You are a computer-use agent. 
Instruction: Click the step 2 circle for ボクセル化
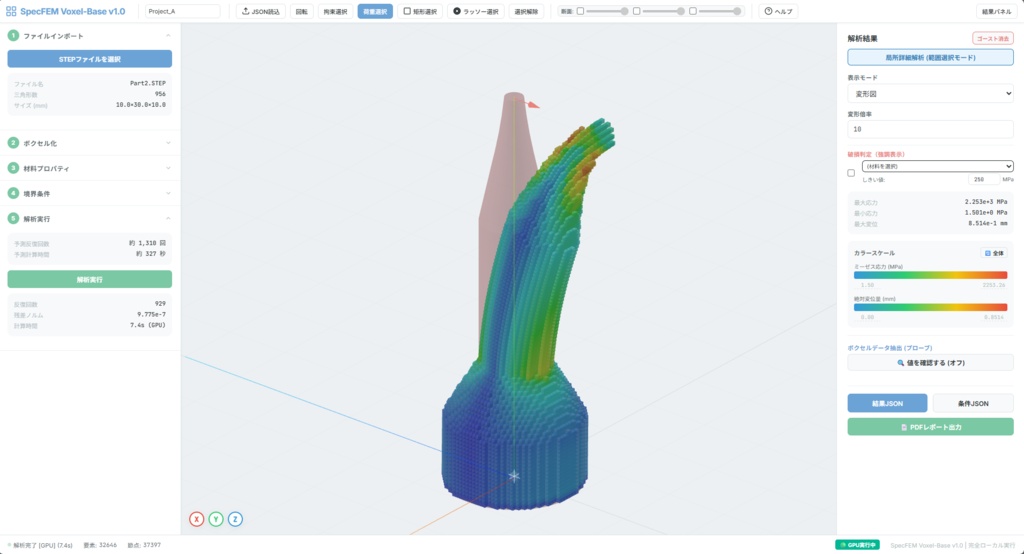[x=13, y=142]
